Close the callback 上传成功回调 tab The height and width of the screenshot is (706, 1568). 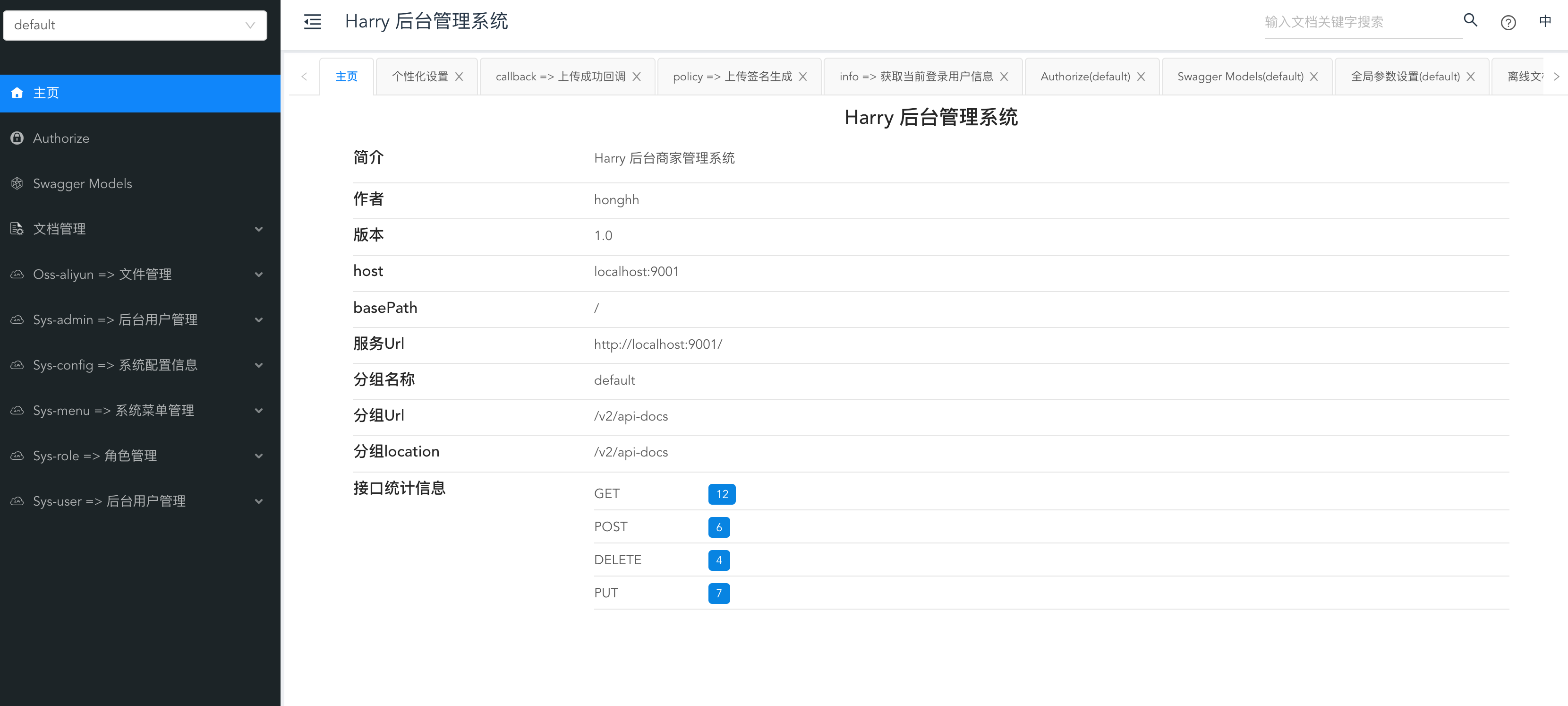(636, 77)
